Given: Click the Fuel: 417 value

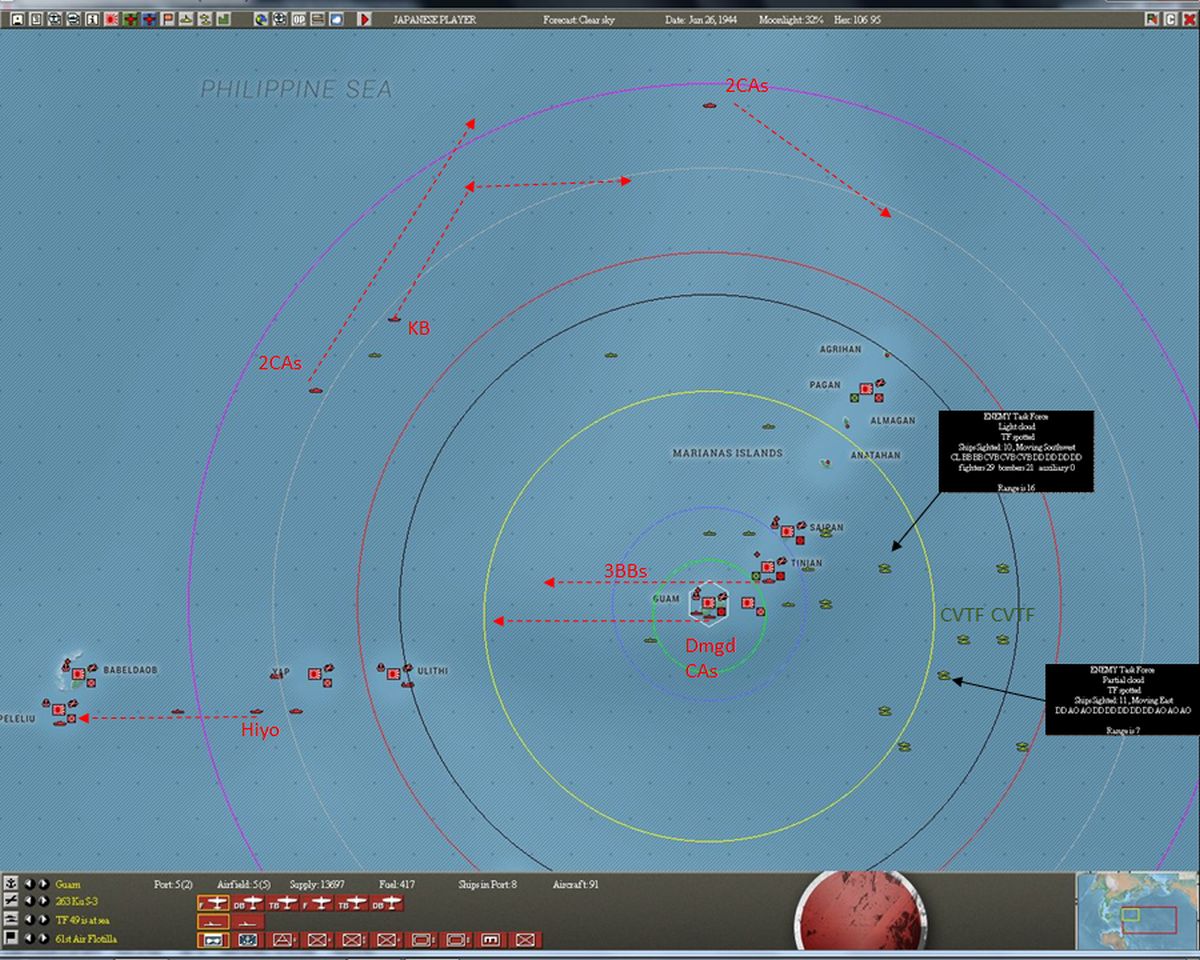Looking at the screenshot, I should coord(397,884).
